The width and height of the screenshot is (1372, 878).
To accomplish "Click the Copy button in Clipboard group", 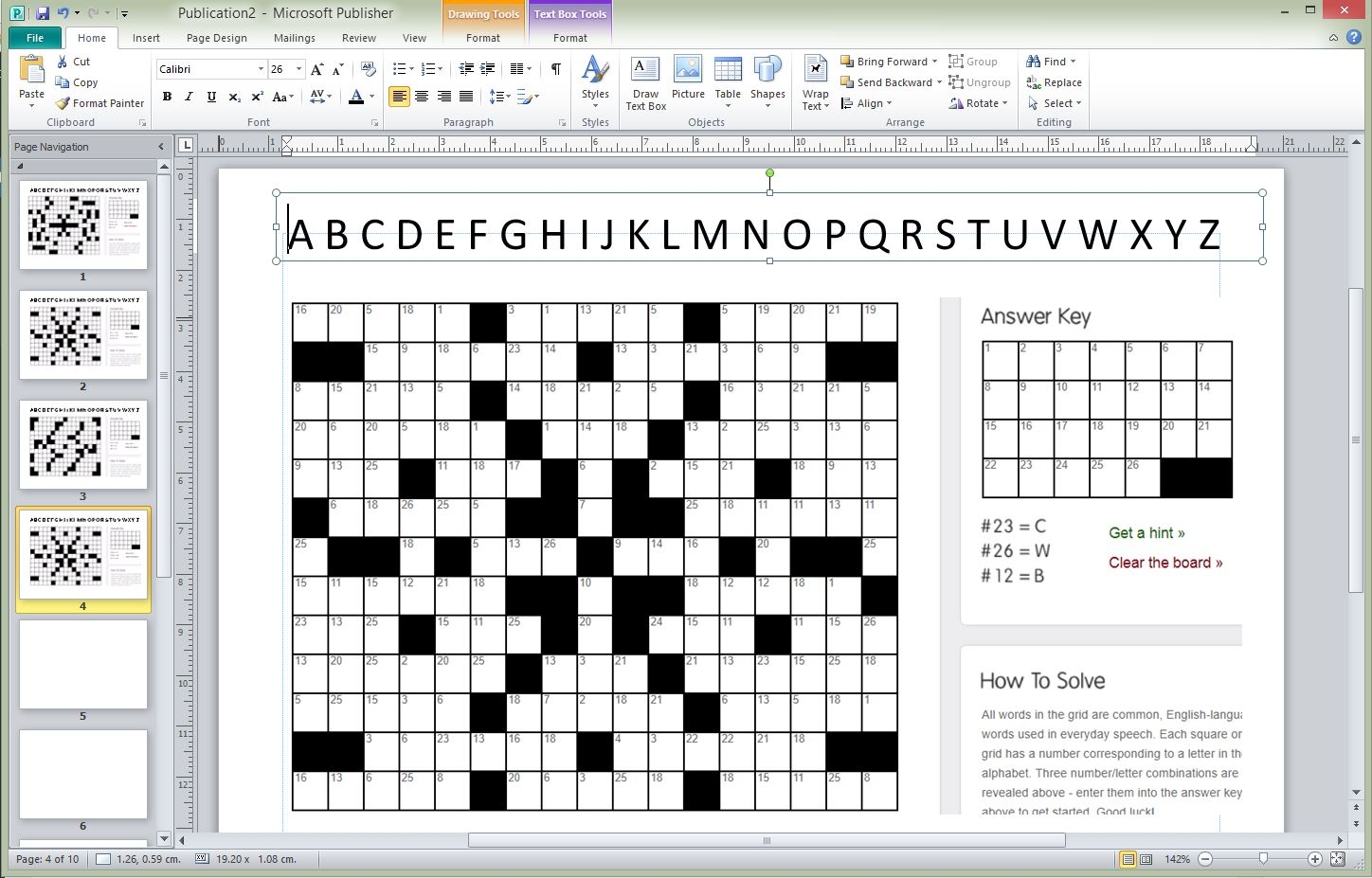I will point(81,81).
